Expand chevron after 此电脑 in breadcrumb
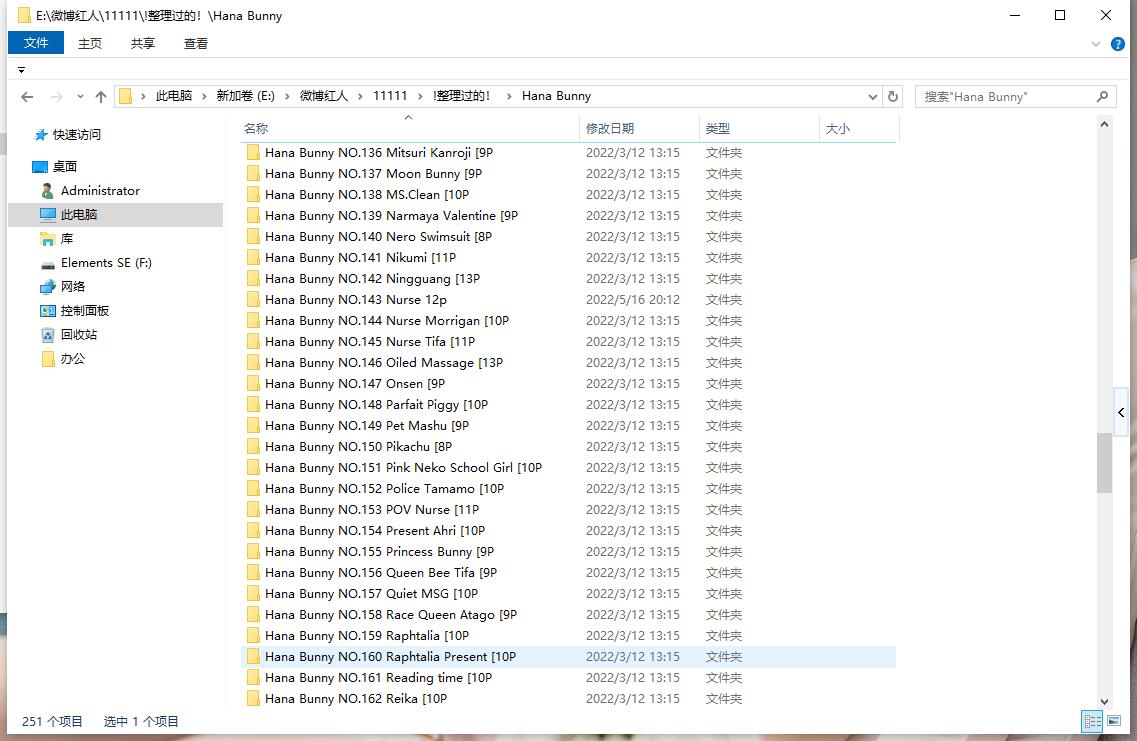1137x741 pixels. tap(204, 96)
